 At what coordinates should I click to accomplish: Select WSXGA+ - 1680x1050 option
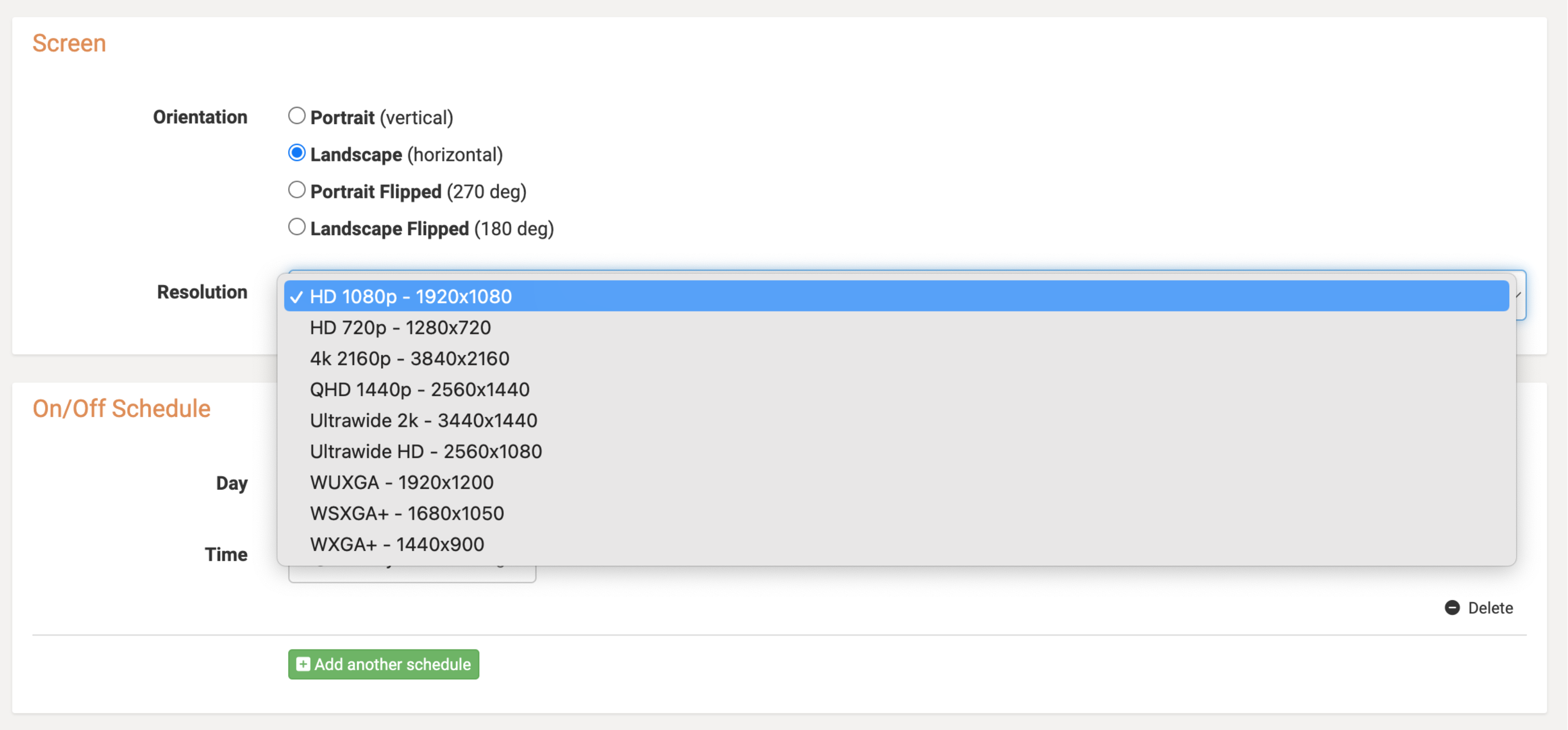coord(896,514)
